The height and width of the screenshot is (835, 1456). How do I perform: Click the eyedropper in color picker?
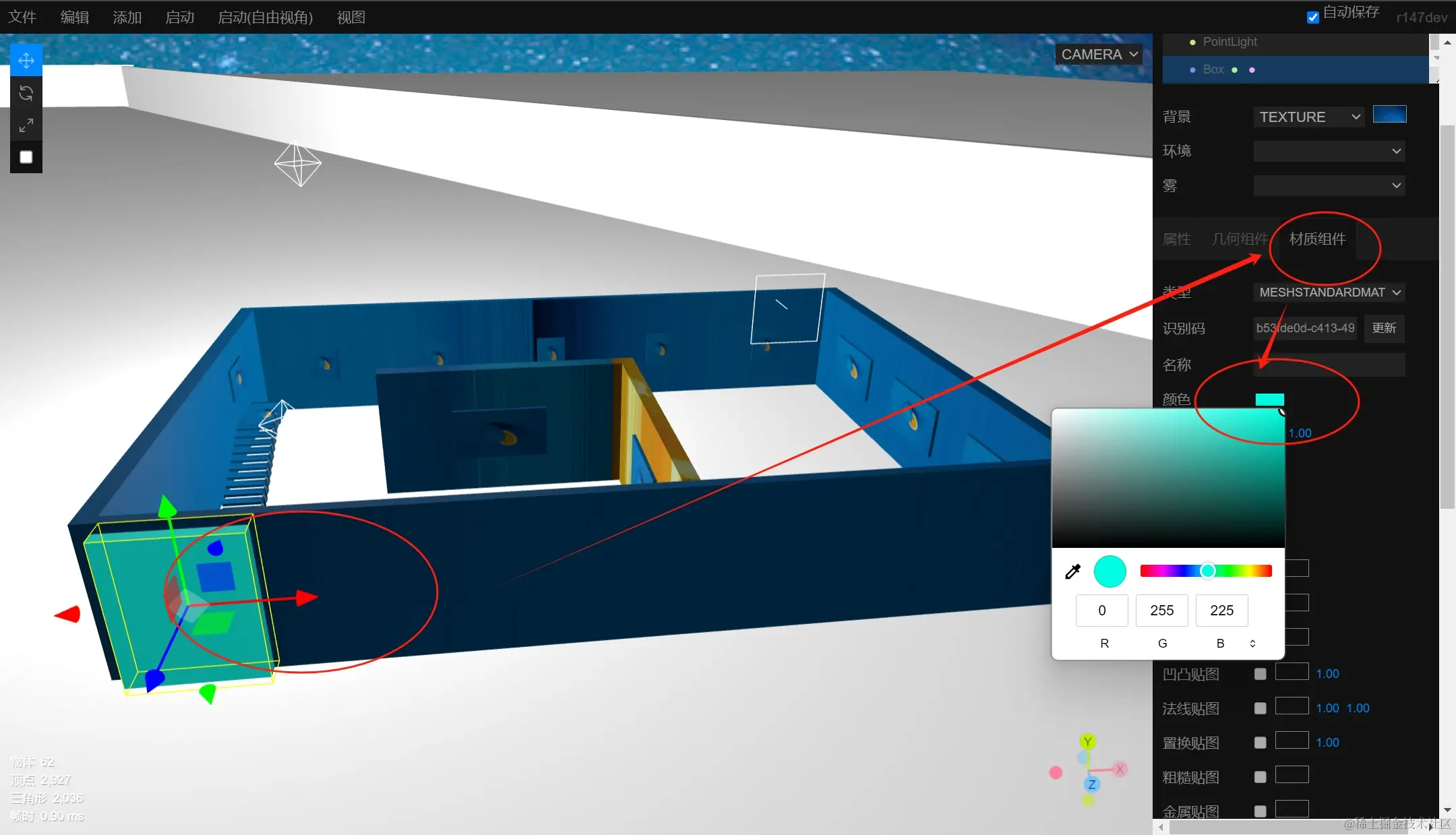coord(1072,571)
